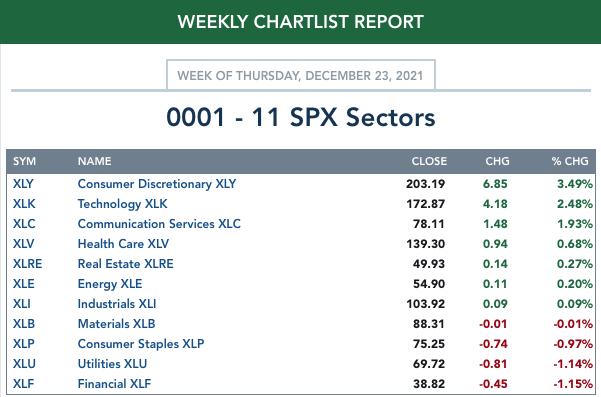Screen dimensions: 601x397
Task: Open Health Care XLV chart
Action: point(123,244)
